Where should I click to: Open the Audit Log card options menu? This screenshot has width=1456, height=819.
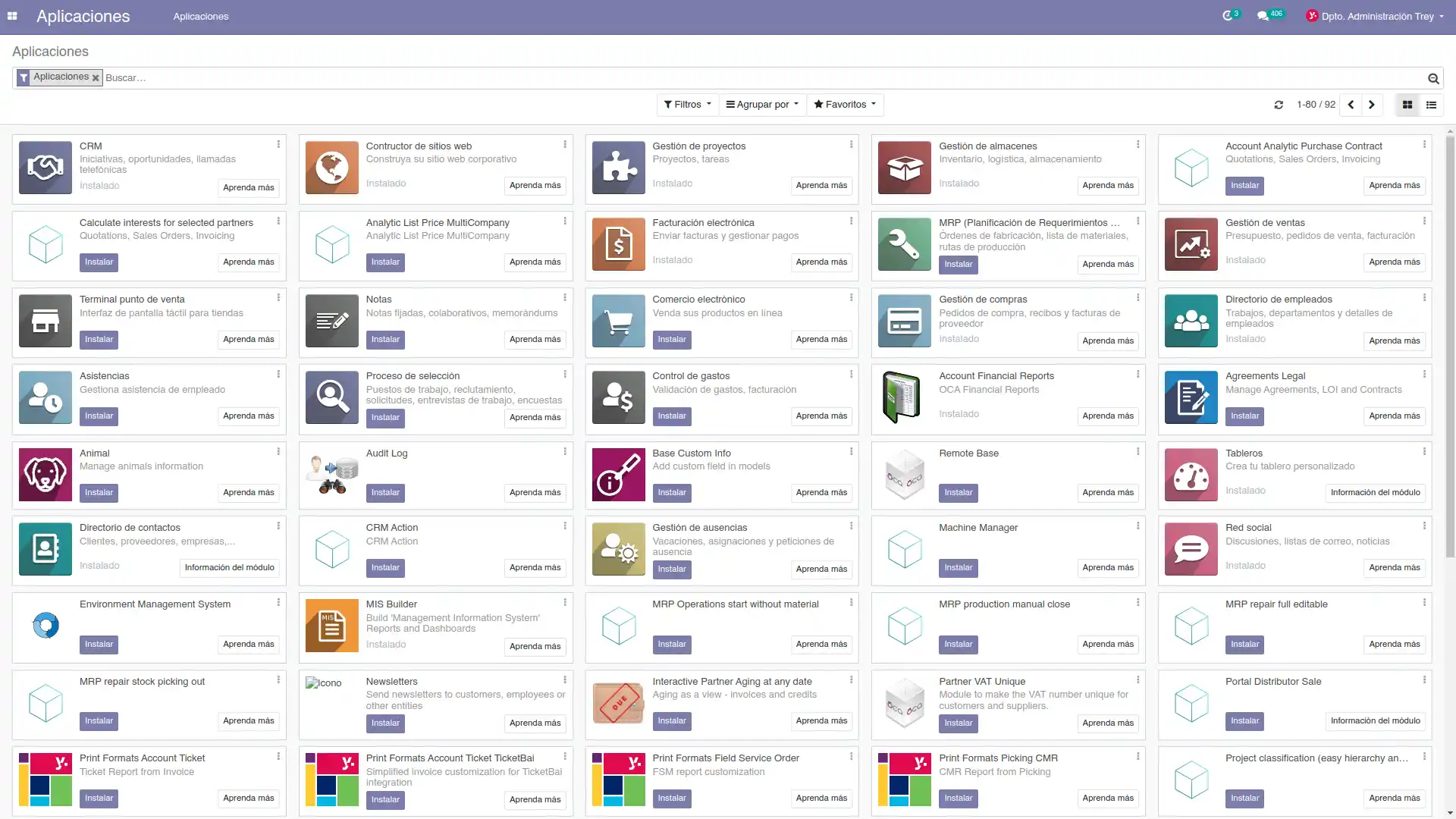[565, 451]
